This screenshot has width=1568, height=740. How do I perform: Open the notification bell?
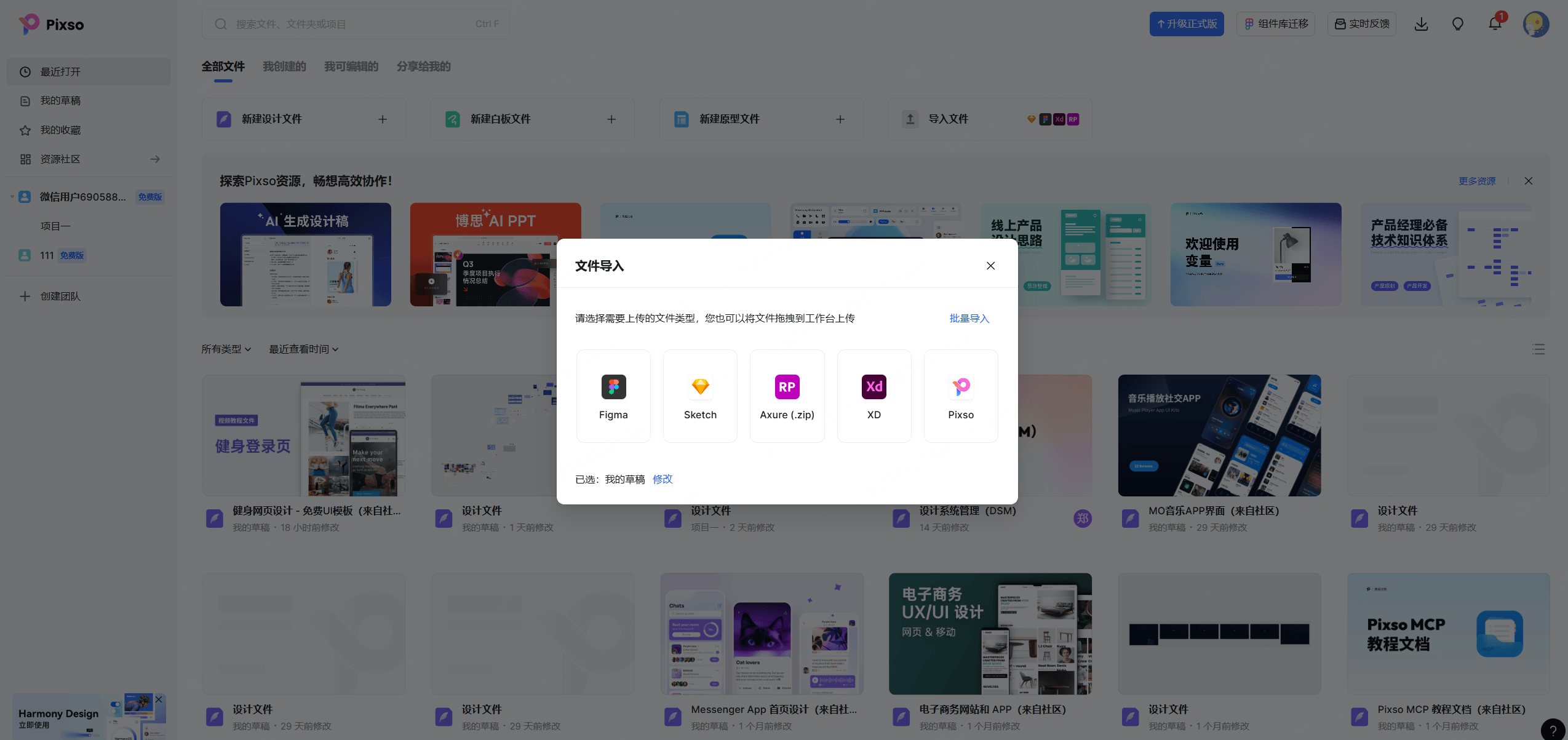tap(1495, 24)
